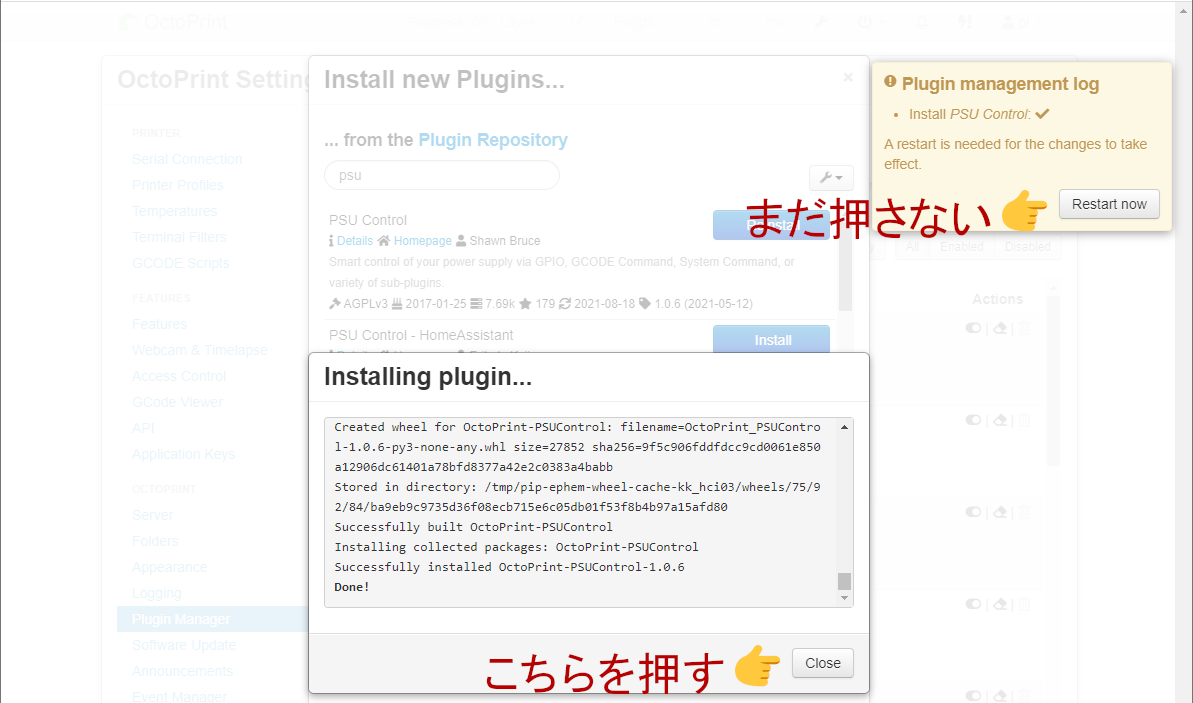The width and height of the screenshot is (1193, 703).
Task: Install the PSU Control - HomeAssistant plugin
Action: pyautogui.click(x=771, y=339)
